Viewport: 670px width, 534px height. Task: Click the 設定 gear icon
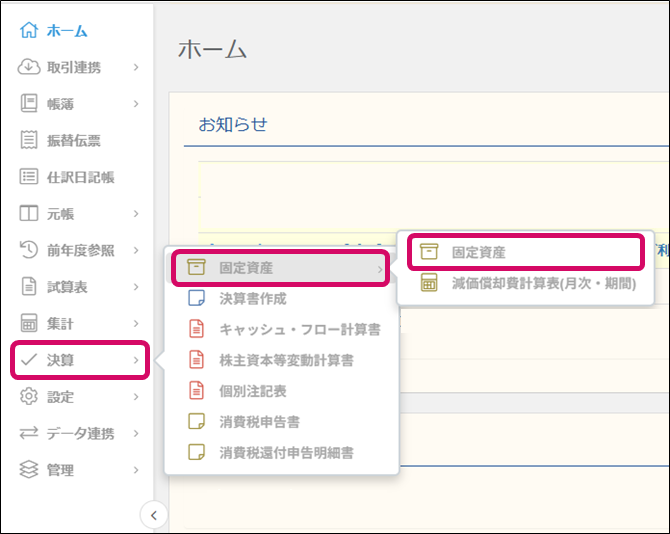point(29,397)
